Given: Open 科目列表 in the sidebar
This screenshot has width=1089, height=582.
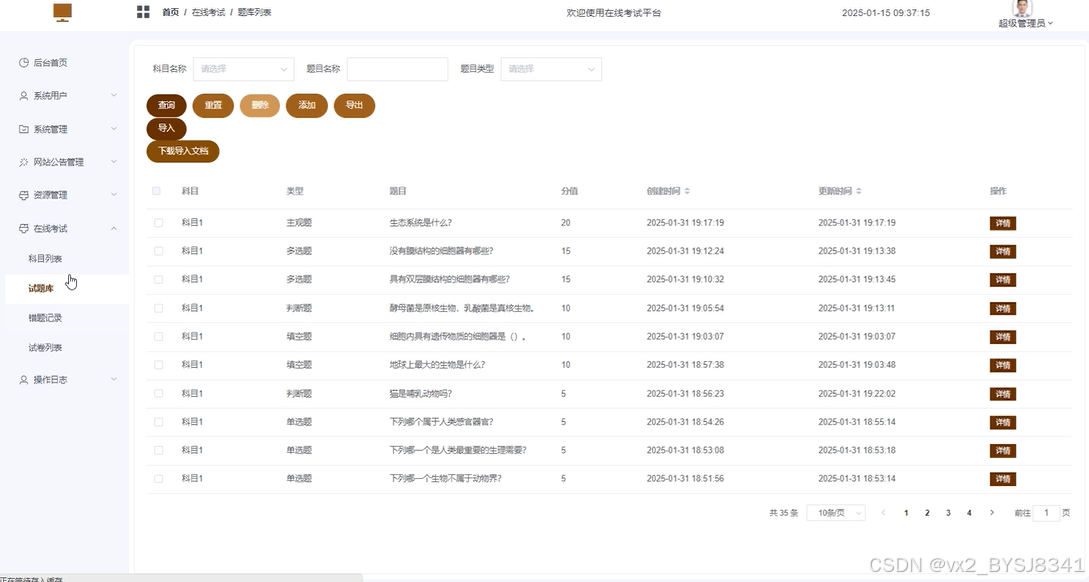Looking at the screenshot, I should [x=45, y=258].
